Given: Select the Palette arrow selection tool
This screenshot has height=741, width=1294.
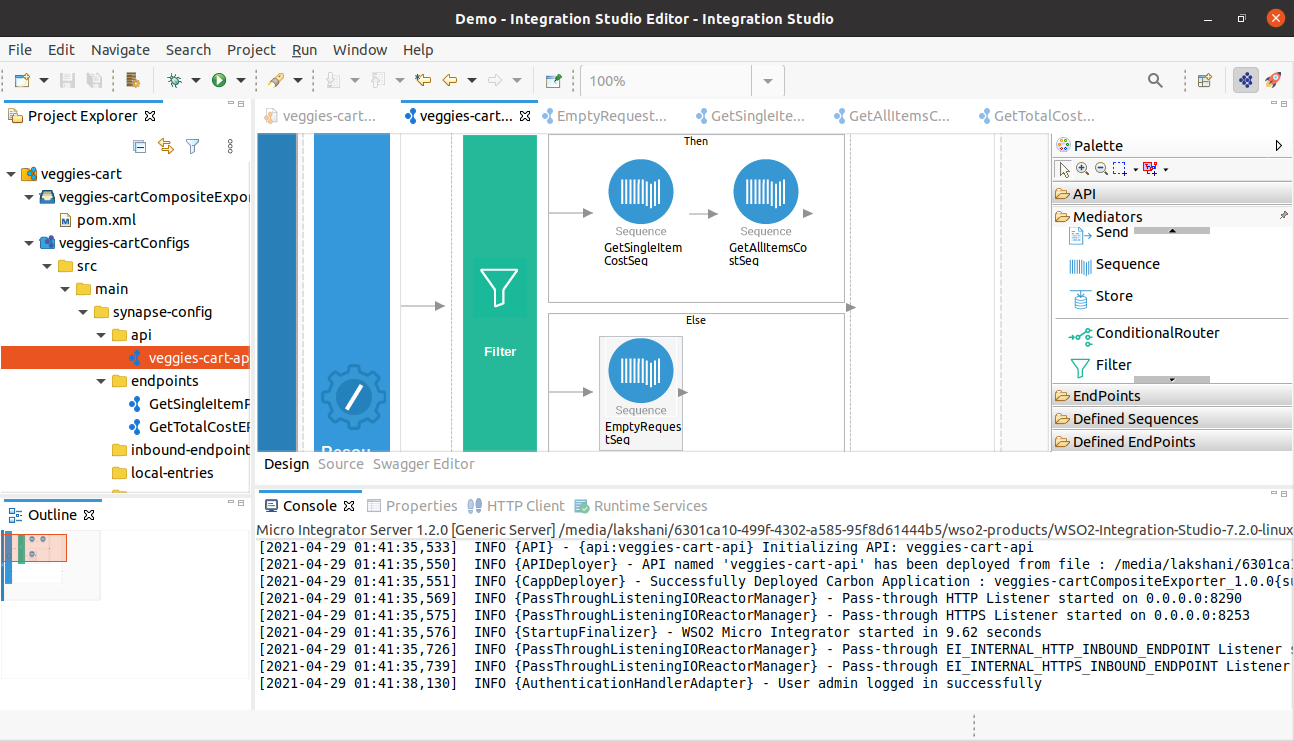Looking at the screenshot, I should click(x=1065, y=169).
